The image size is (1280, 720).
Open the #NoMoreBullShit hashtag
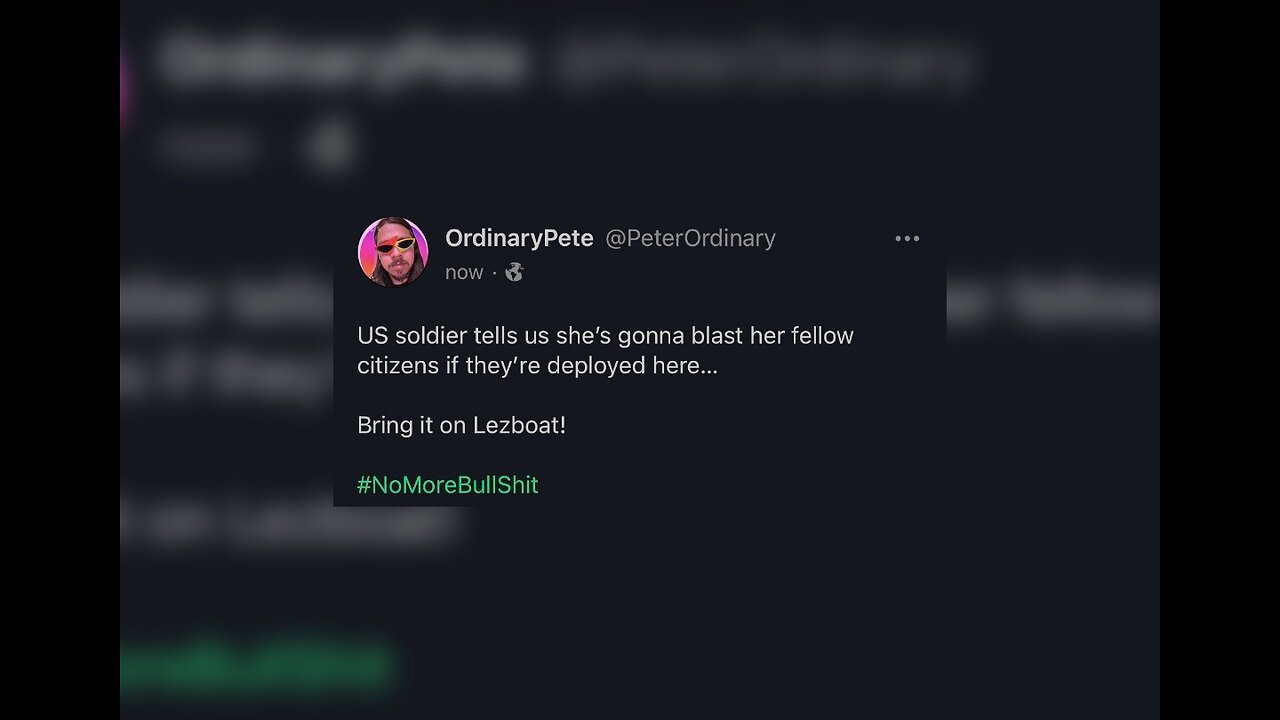(x=447, y=485)
